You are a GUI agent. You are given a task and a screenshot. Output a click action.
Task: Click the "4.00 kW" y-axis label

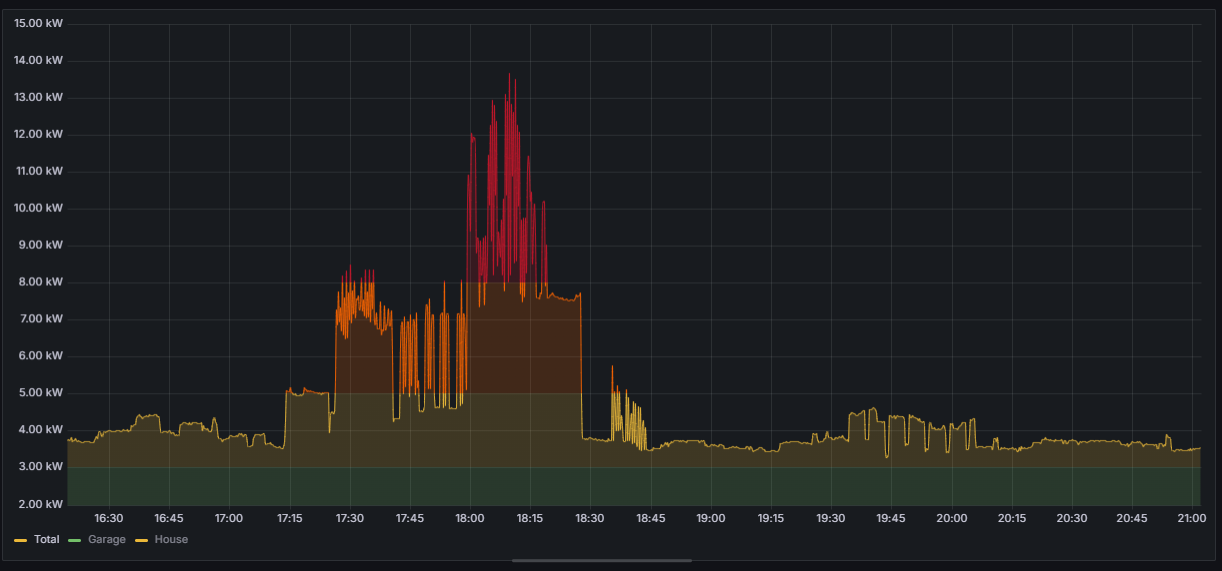point(41,430)
